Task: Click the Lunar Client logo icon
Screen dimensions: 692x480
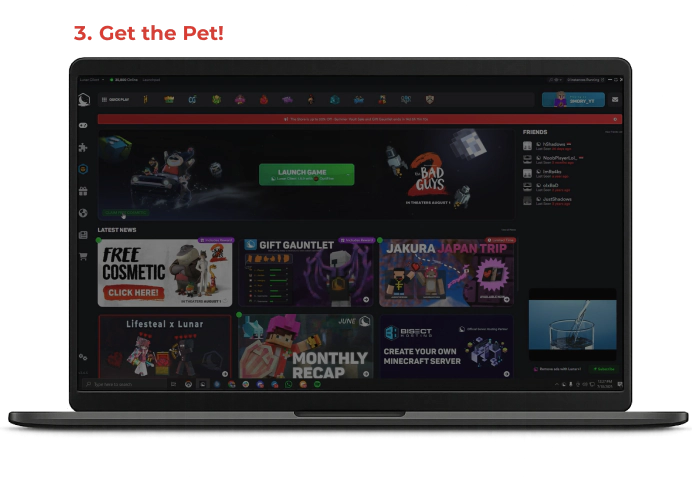Action: click(84, 99)
